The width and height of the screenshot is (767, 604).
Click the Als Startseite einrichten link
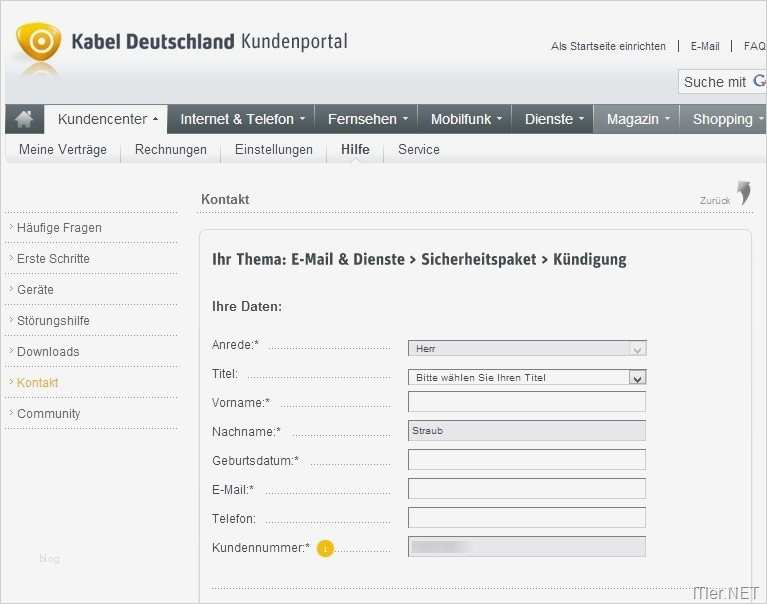coord(608,46)
